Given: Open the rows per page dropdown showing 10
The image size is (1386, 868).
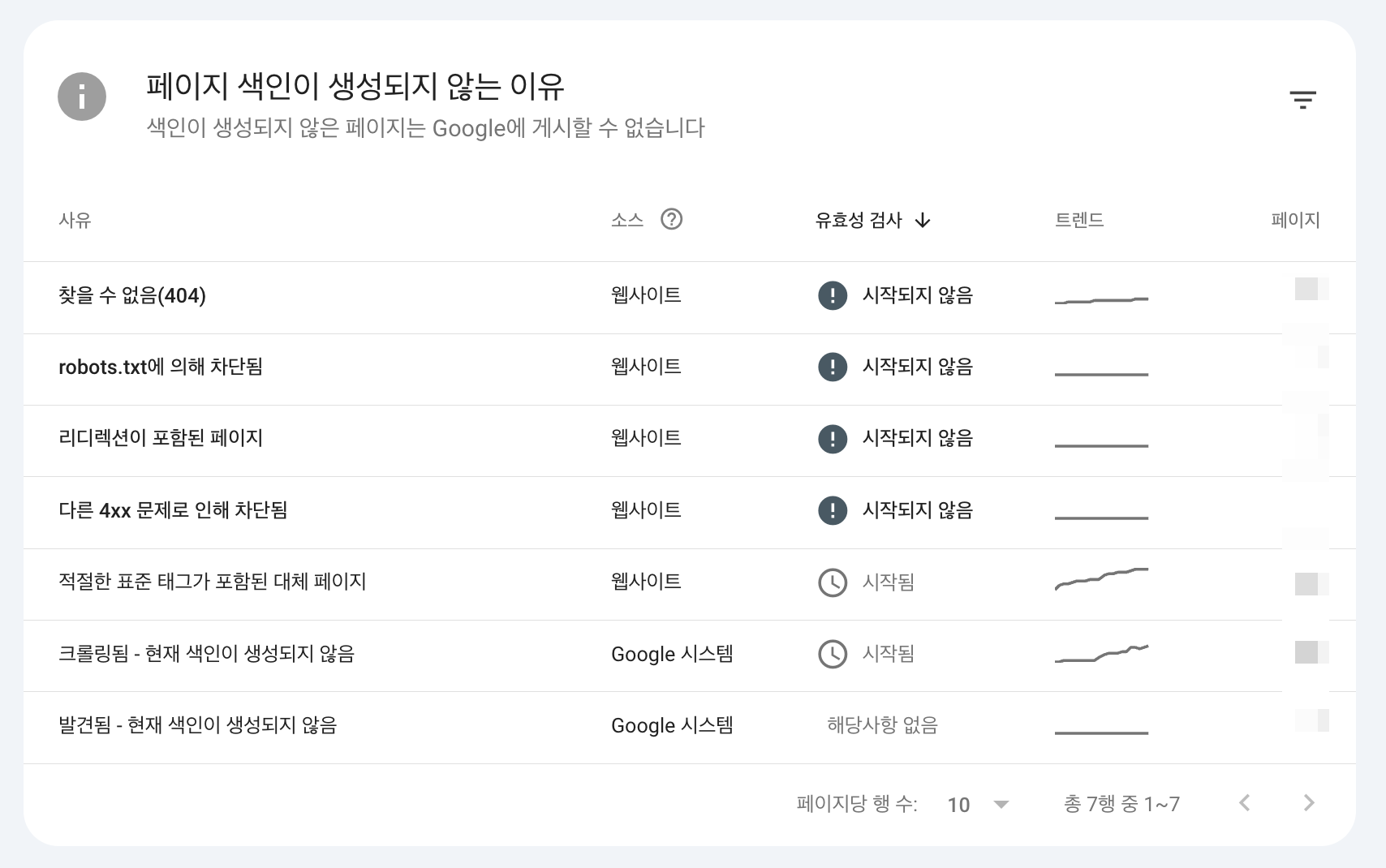Looking at the screenshot, I should point(976,804).
